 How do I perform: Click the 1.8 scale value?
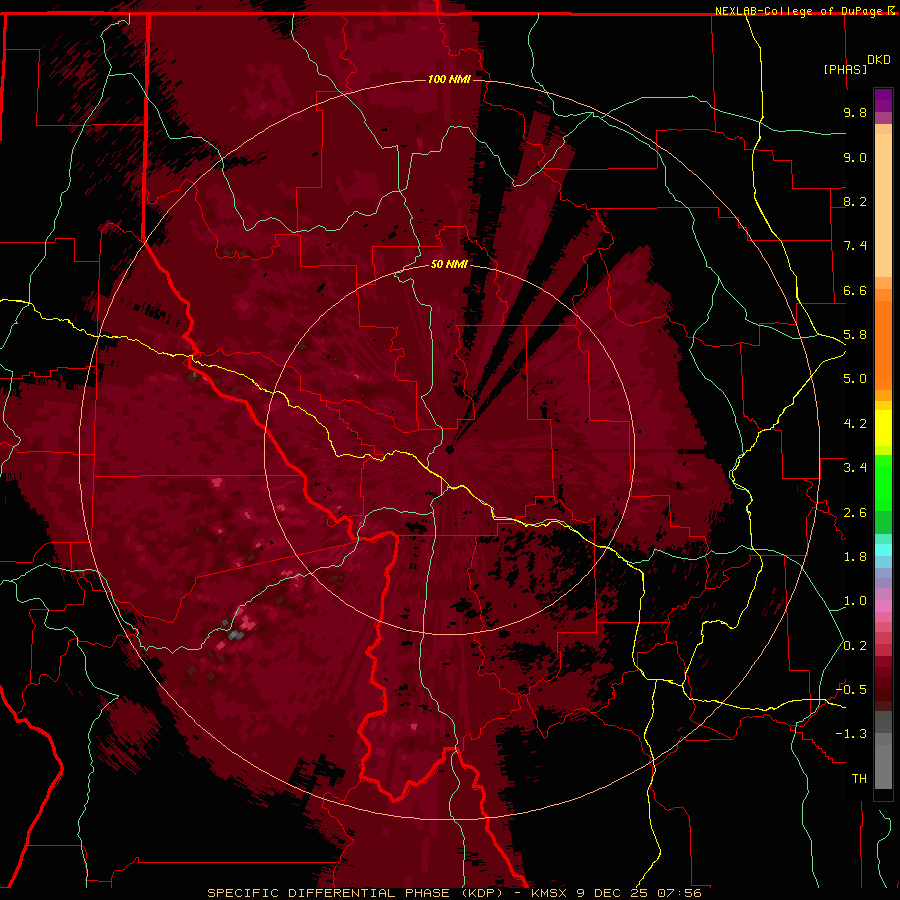click(855, 557)
